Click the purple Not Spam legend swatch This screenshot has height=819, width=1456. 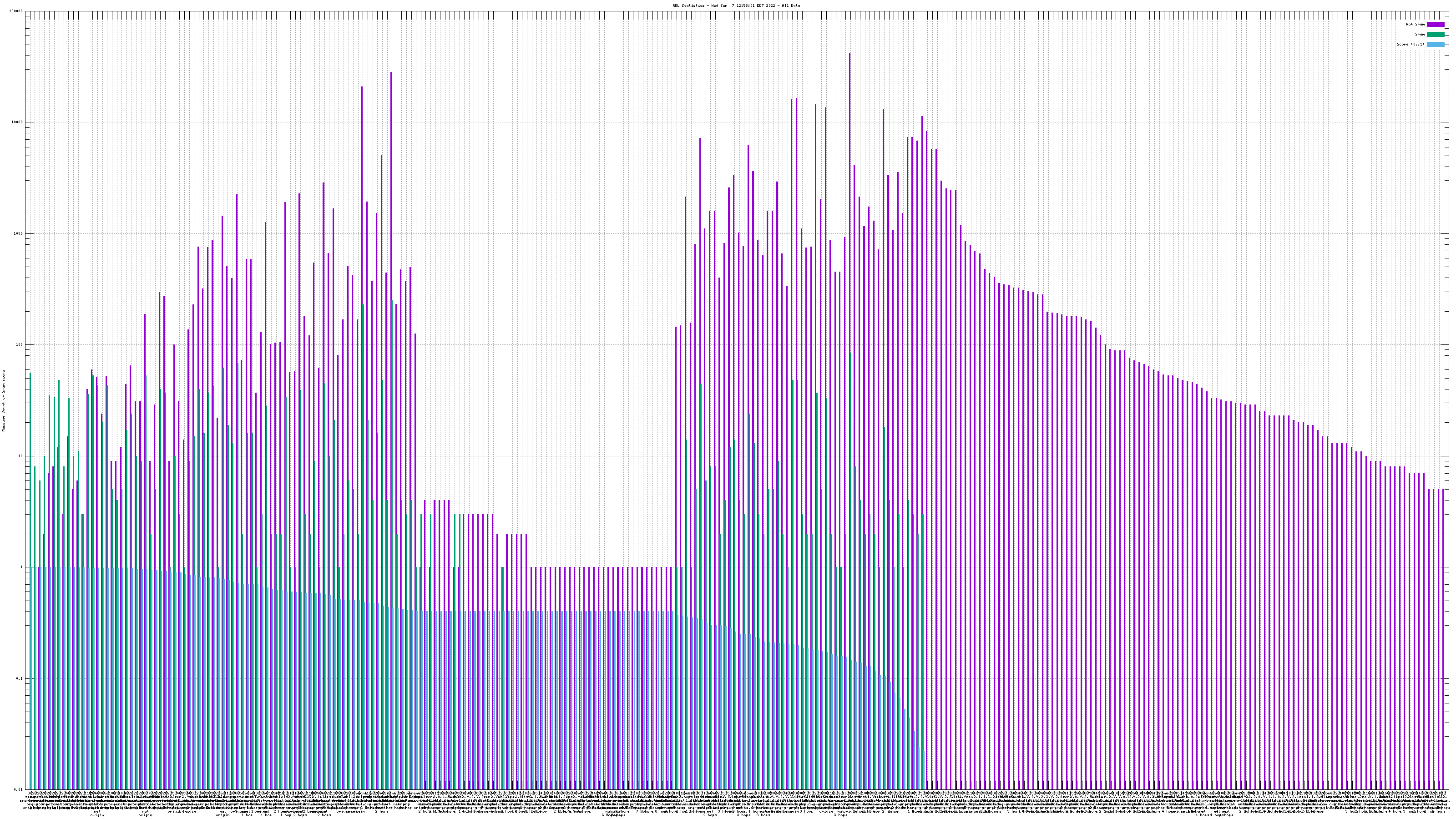pos(1435,24)
